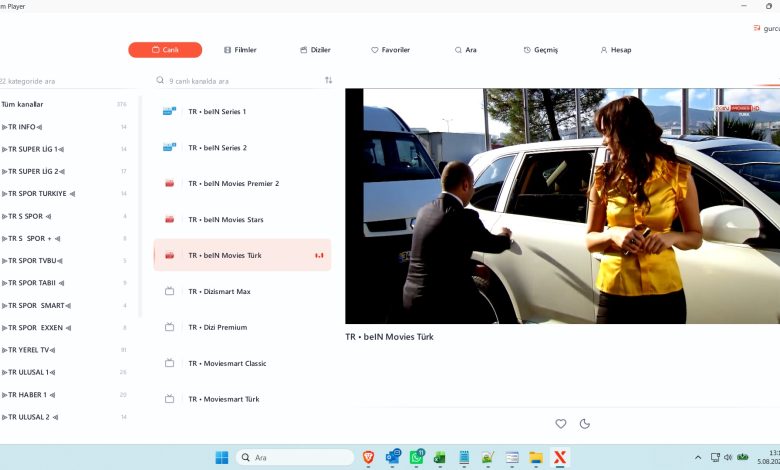Viewport: 780px width, 470px height.
Task: Toggle sleep timer moon icon
Action: tap(585, 424)
